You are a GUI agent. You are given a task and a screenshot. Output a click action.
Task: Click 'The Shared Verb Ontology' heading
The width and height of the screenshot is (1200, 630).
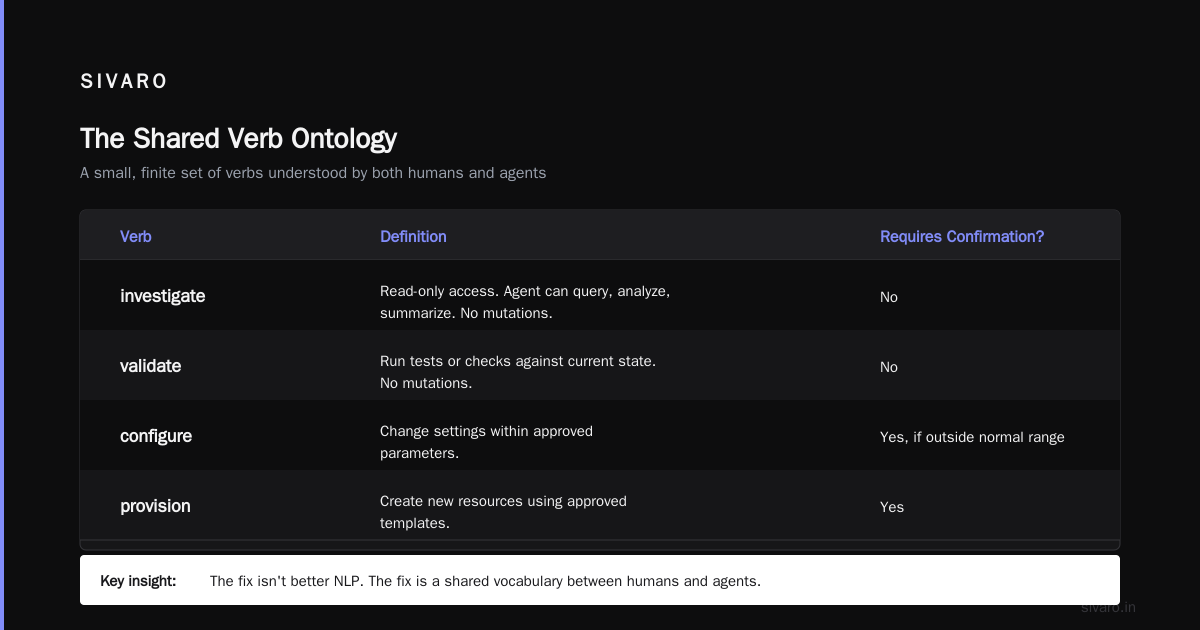click(x=238, y=138)
